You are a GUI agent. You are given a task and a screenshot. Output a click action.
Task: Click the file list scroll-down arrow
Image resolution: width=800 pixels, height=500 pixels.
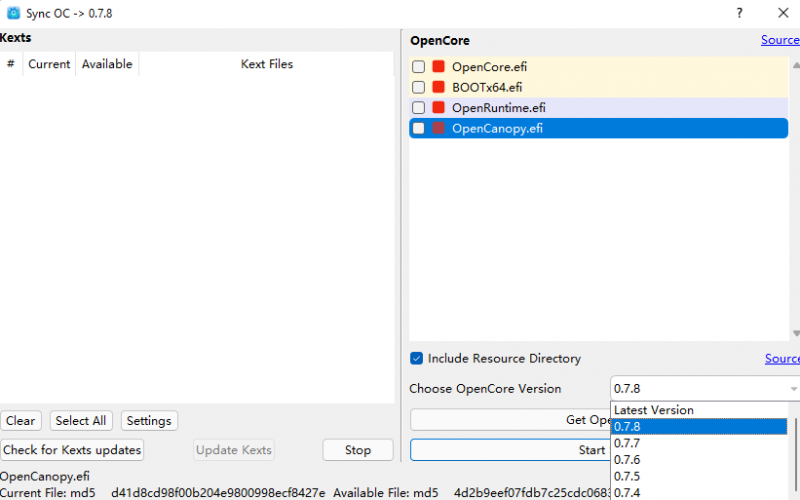pyautogui.click(x=796, y=333)
